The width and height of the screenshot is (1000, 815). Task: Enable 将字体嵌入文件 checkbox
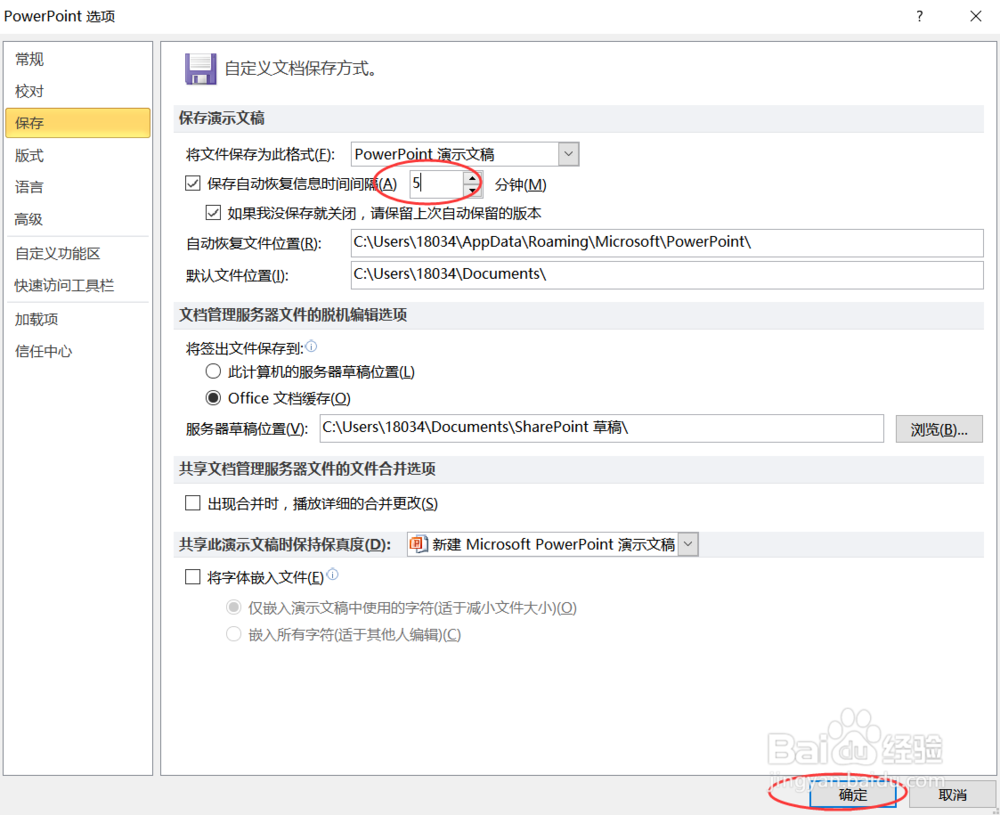pyautogui.click(x=193, y=577)
